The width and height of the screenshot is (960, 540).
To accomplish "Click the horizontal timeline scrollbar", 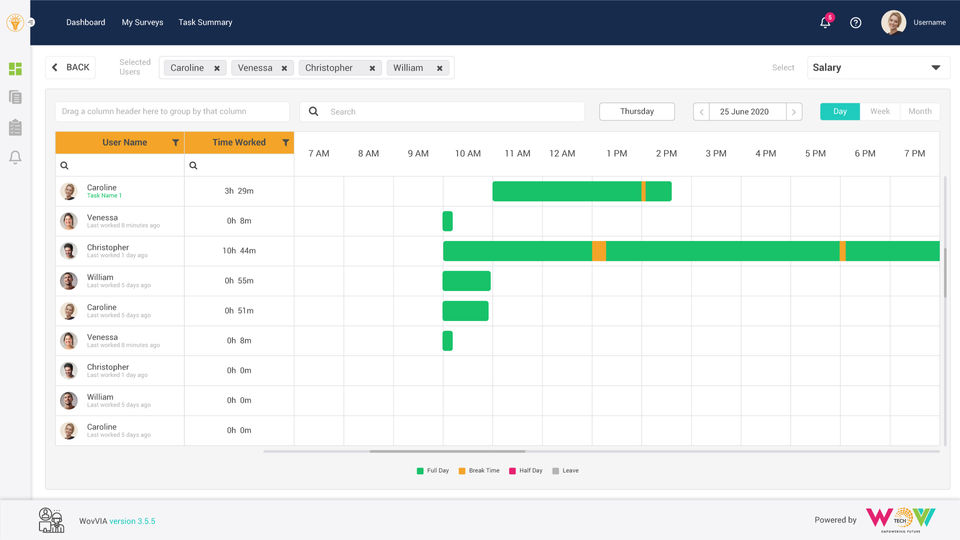I will click(447, 451).
